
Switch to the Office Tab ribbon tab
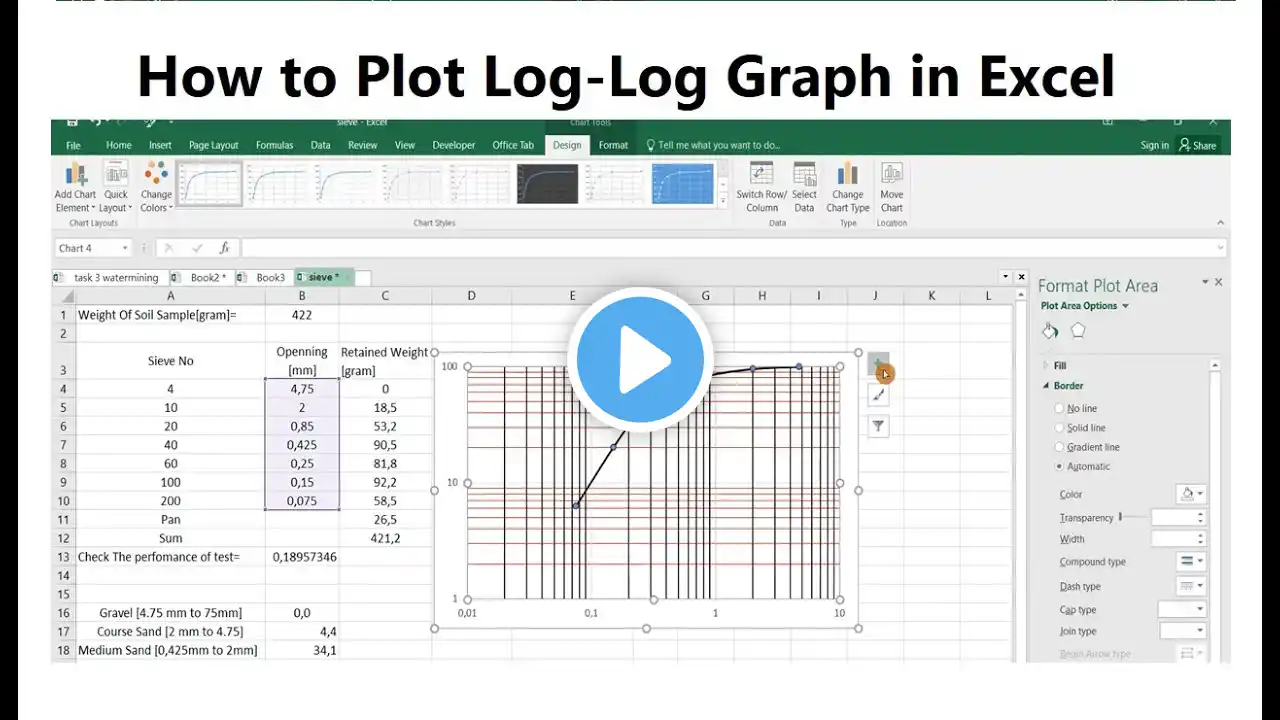(513, 145)
